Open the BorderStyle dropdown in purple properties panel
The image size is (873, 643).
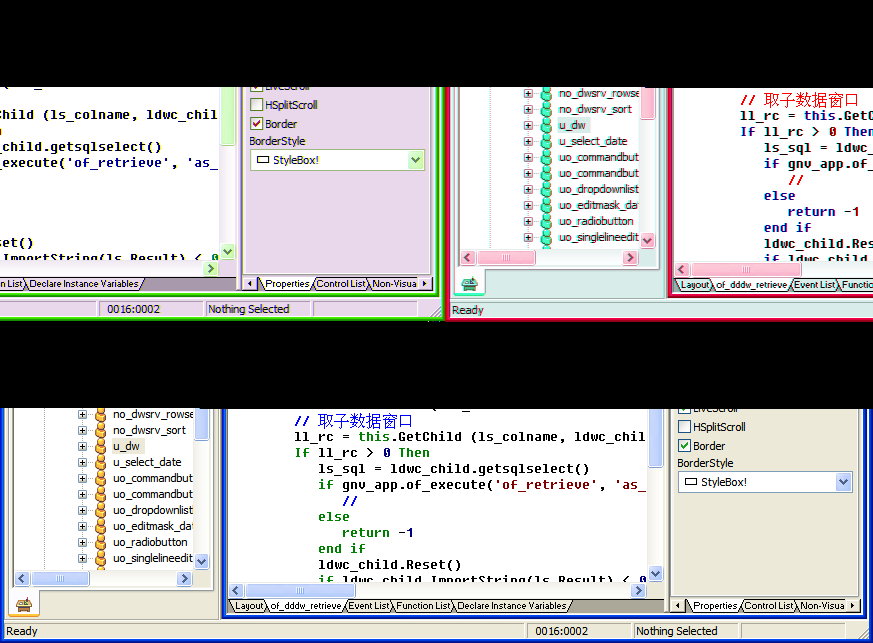416,160
